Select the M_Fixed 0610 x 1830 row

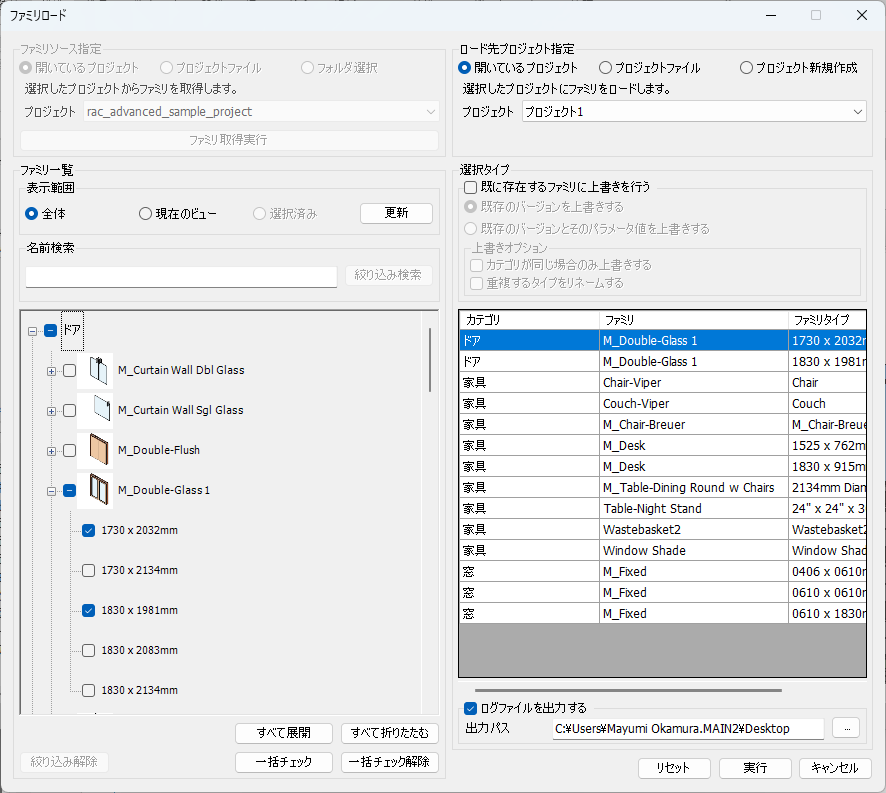[663, 614]
